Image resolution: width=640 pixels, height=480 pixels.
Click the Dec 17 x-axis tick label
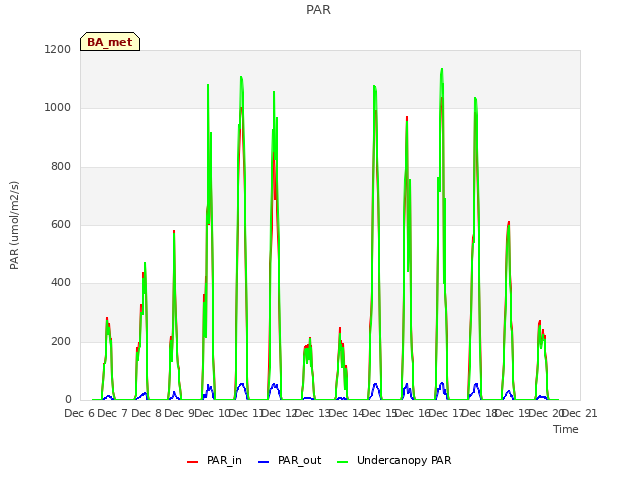447,413
